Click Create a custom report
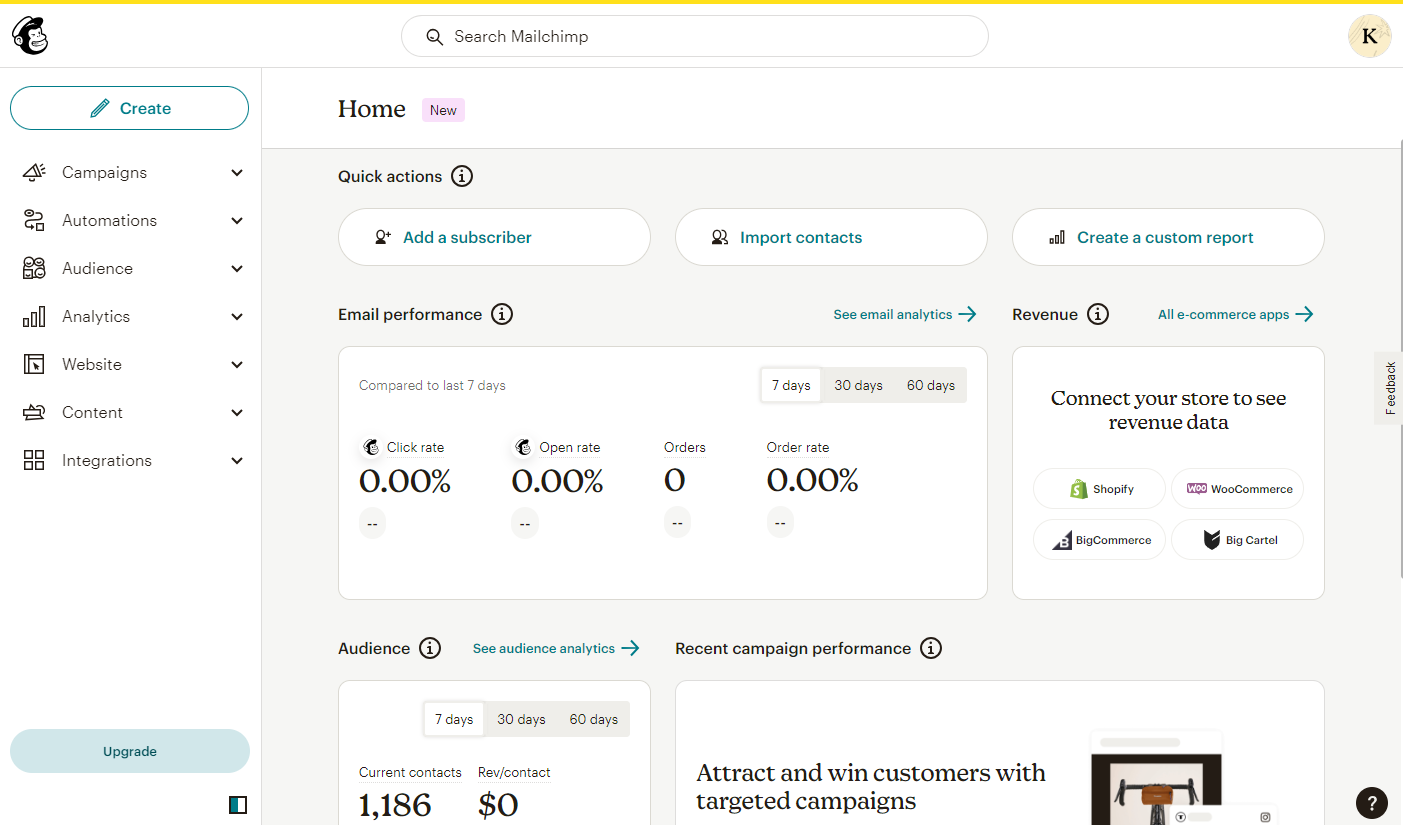The height and width of the screenshot is (825, 1403). click(x=1168, y=237)
